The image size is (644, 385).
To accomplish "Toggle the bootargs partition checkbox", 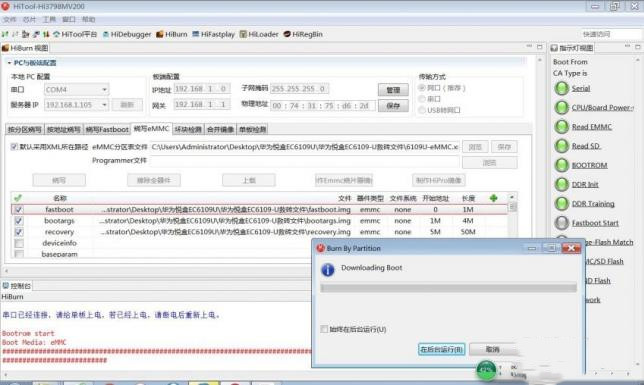I will click(x=18, y=221).
